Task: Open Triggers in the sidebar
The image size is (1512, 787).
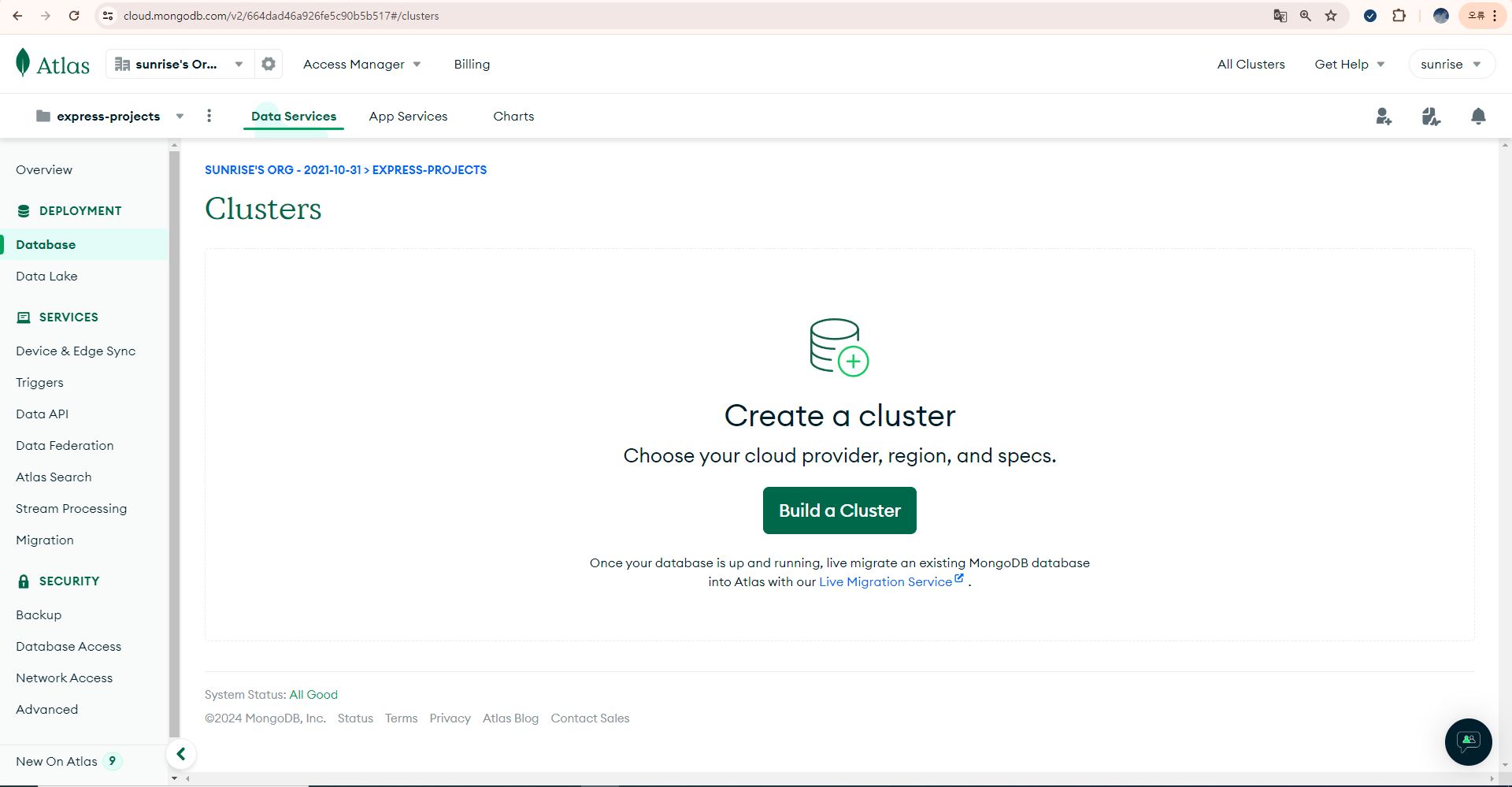Action: click(39, 382)
